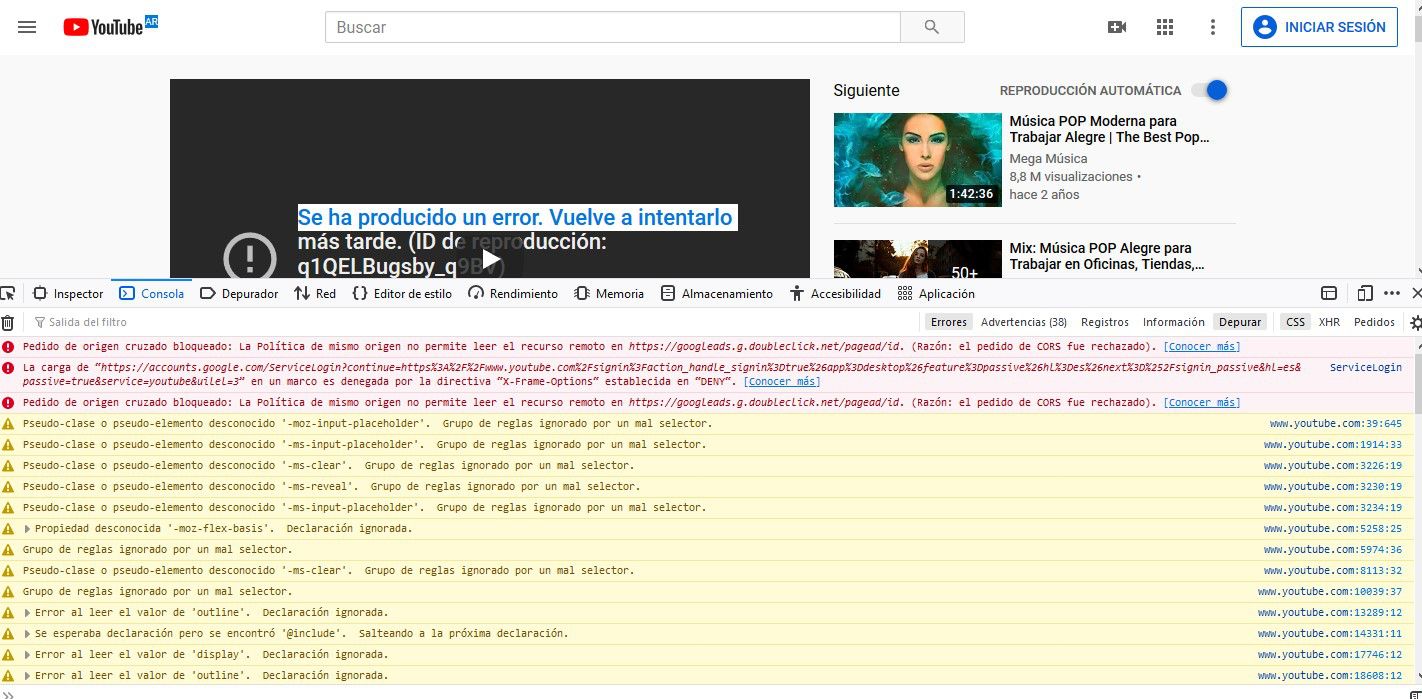Click in the Buscar search field
Screen dimensions: 1422x699
(x=612, y=27)
